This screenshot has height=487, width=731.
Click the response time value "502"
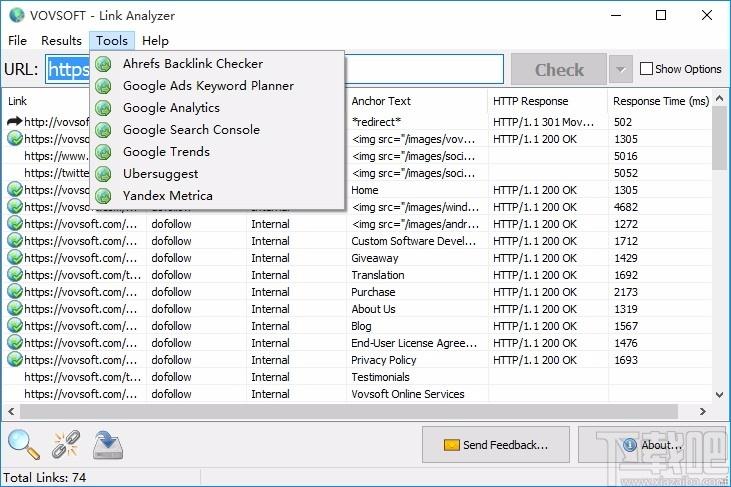[x=623, y=122]
